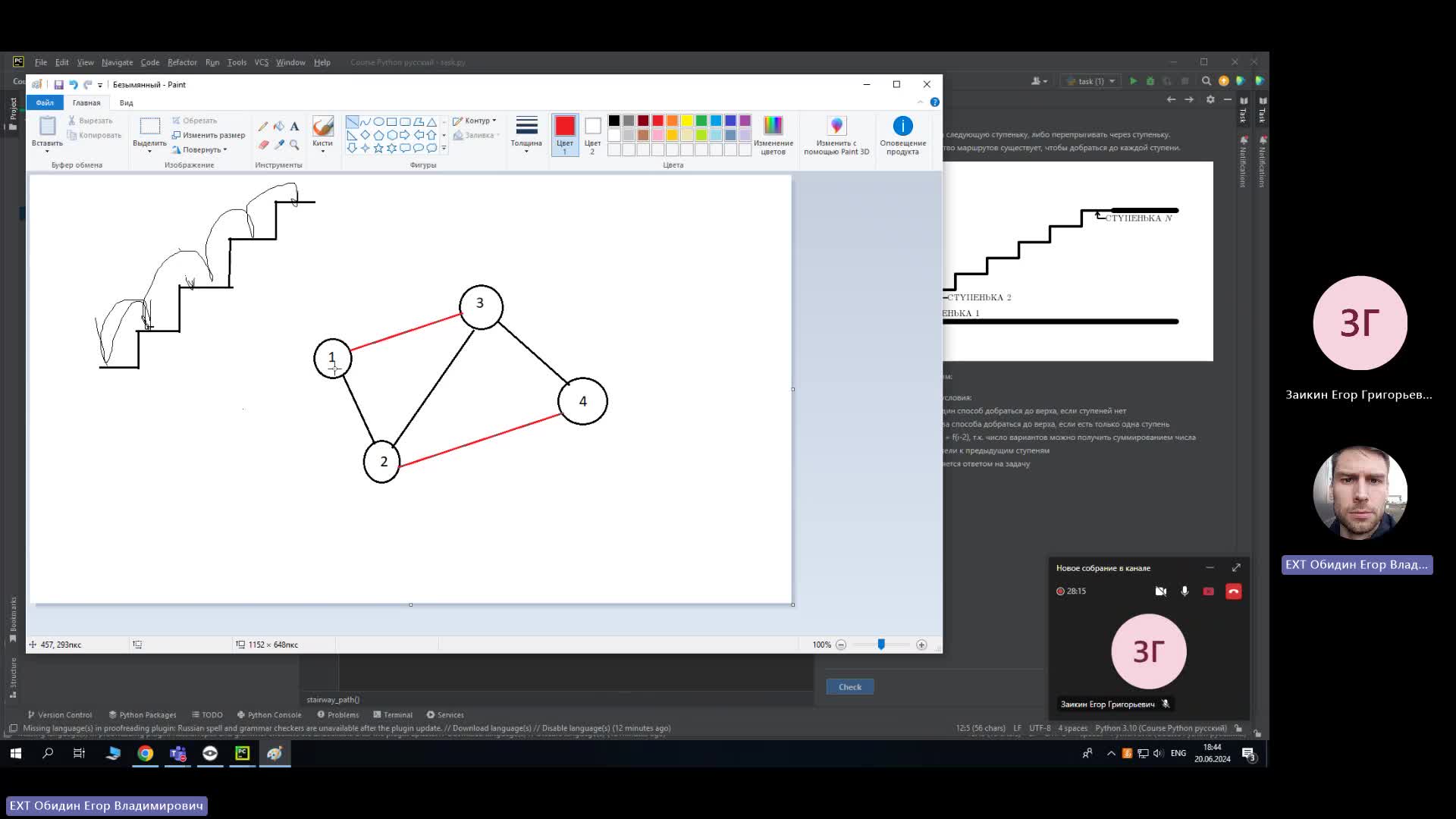Expand the Вставить dropdown arrow
The image size is (1456, 819).
[x=47, y=151]
